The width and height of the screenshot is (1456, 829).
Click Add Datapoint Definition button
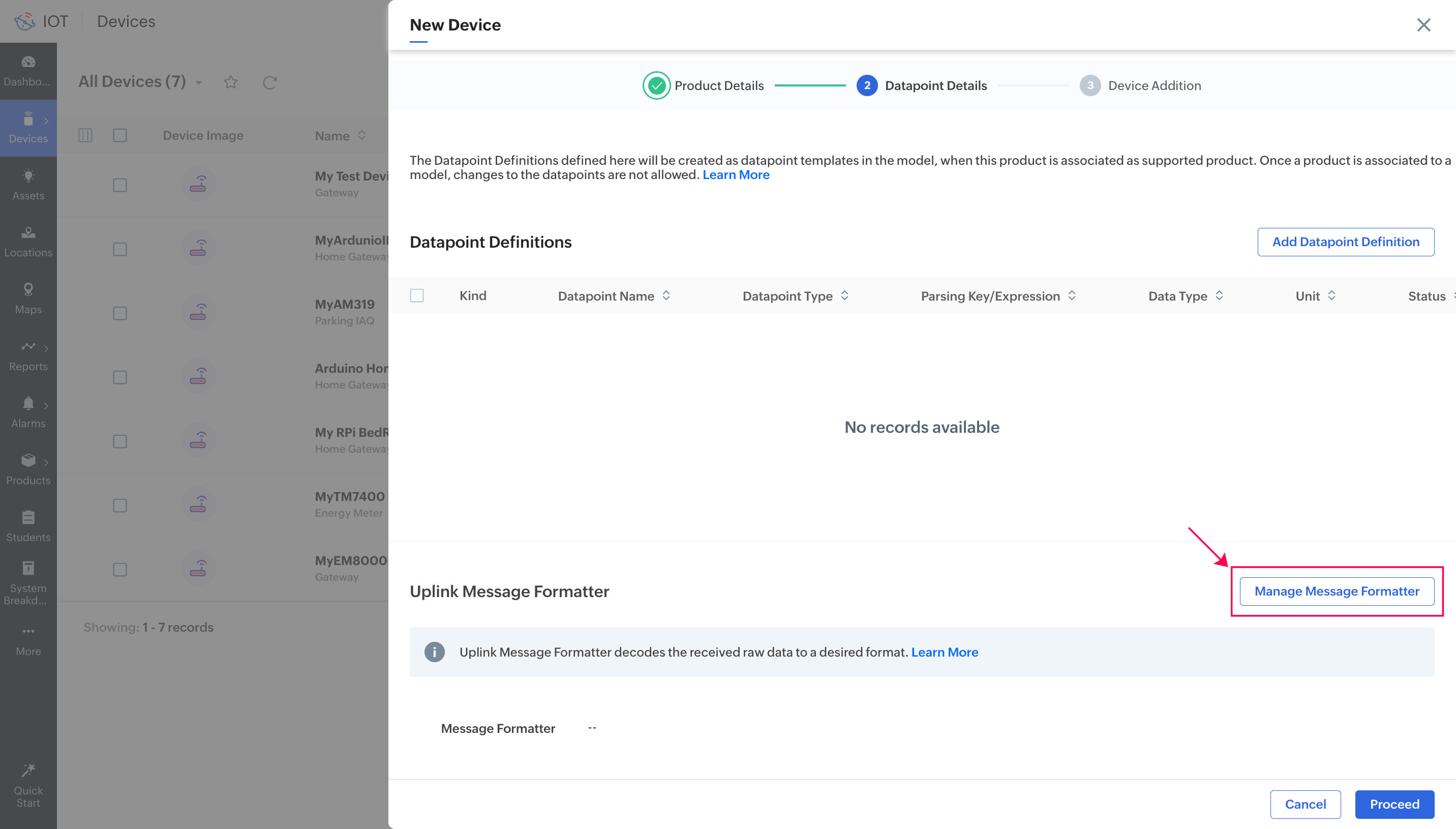click(1345, 242)
